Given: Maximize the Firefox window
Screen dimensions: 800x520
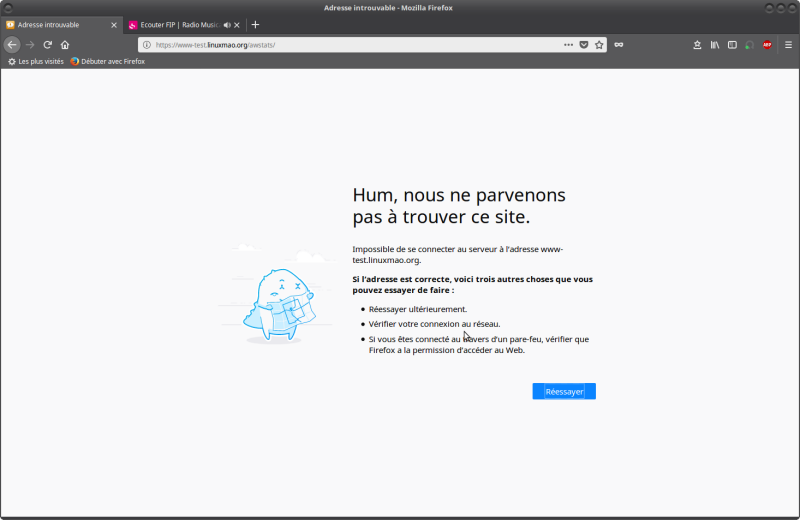Looking at the screenshot, I should click(781, 8).
